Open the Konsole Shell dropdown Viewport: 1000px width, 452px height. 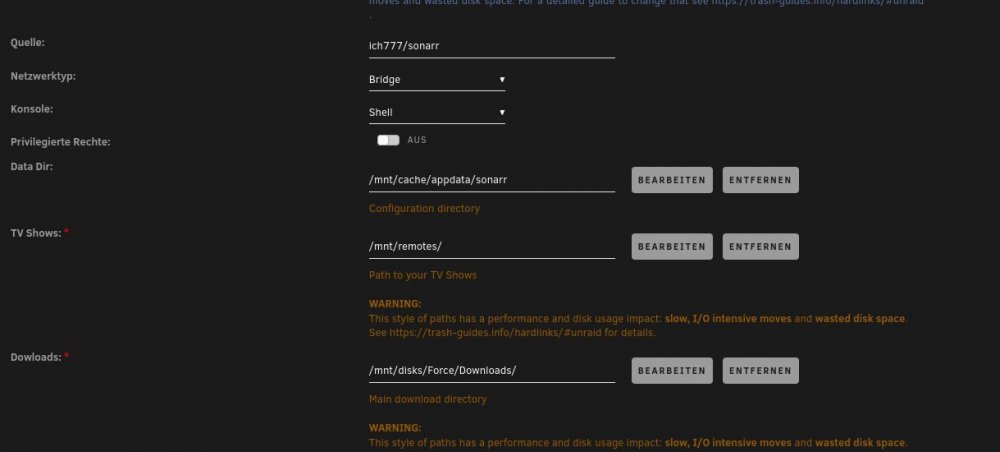(x=437, y=112)
